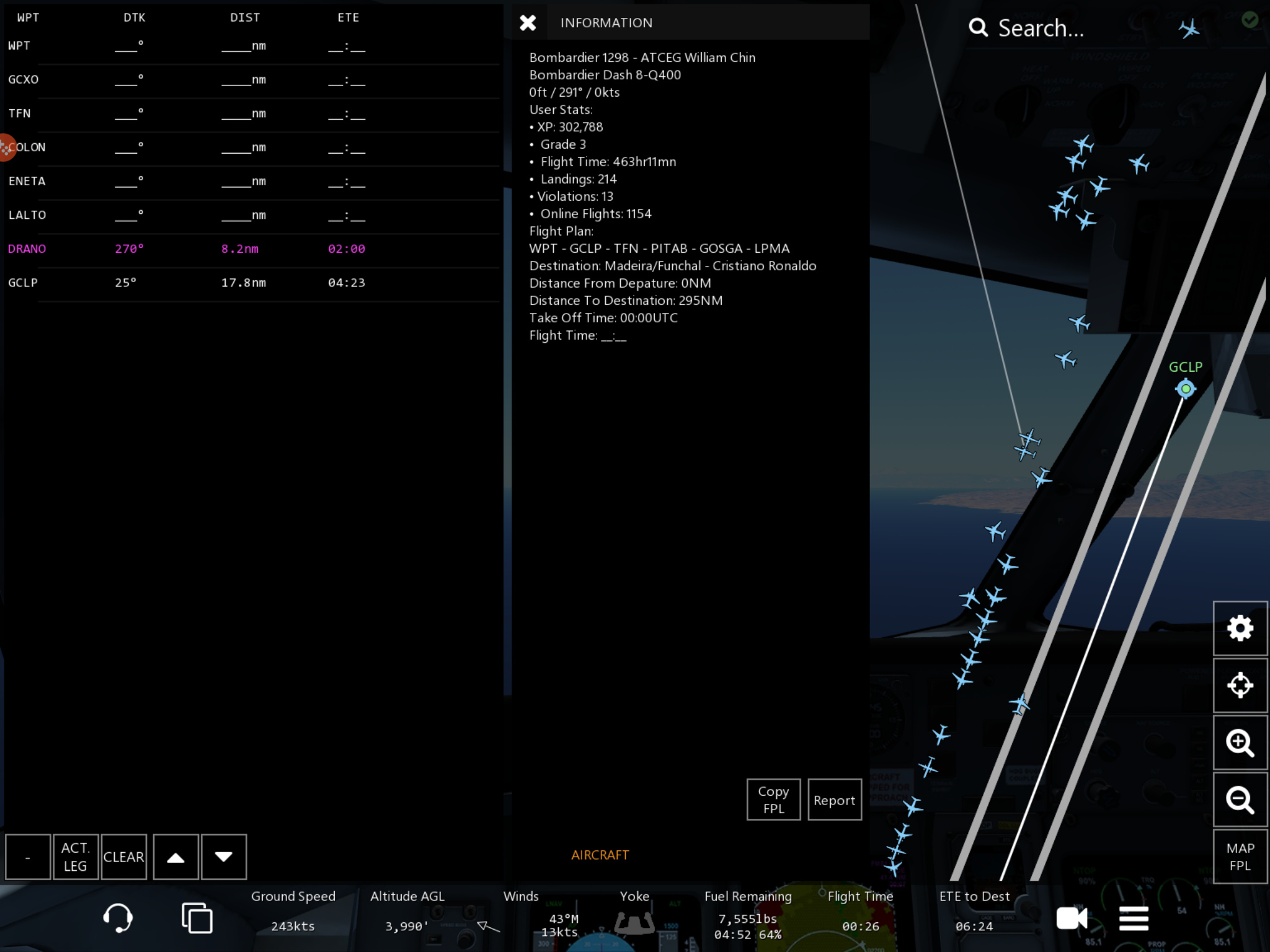Image resolution: width=1270 pixels, height=952 pixels.
Task: Open the hamburger main menu
Action: pos(1134,918)
